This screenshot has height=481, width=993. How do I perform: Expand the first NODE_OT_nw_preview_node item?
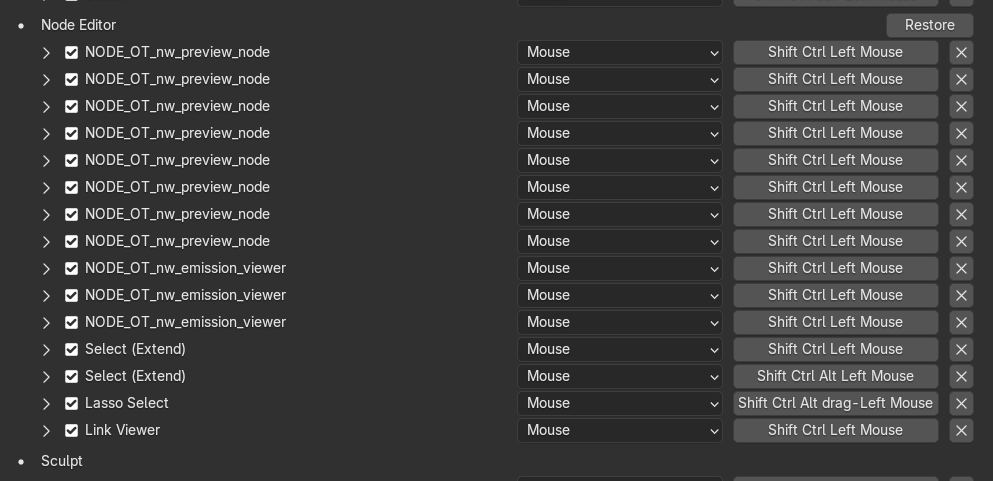[x=46, y=53]
